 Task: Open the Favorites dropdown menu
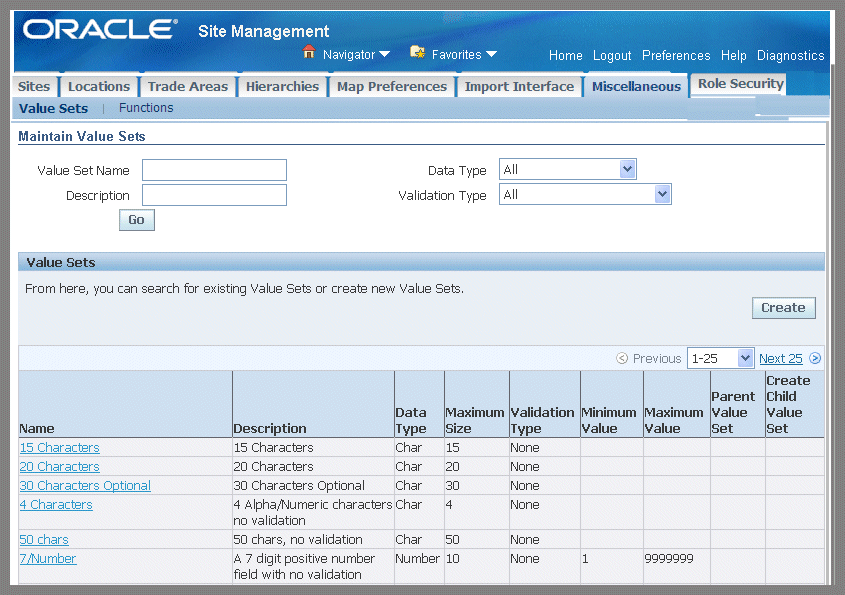(x=464, y=54)
